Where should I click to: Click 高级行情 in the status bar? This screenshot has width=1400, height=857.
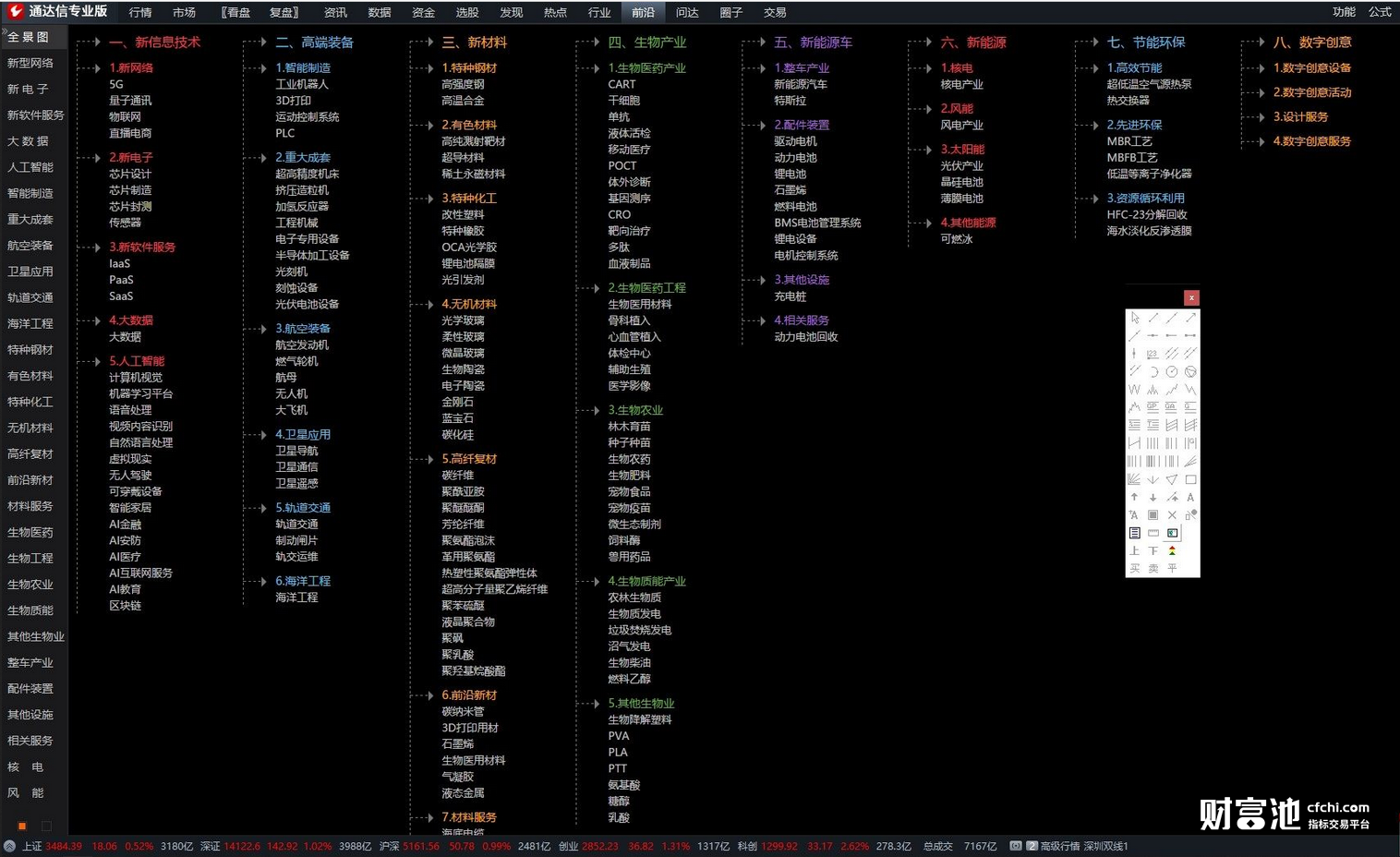(1059, 846)
